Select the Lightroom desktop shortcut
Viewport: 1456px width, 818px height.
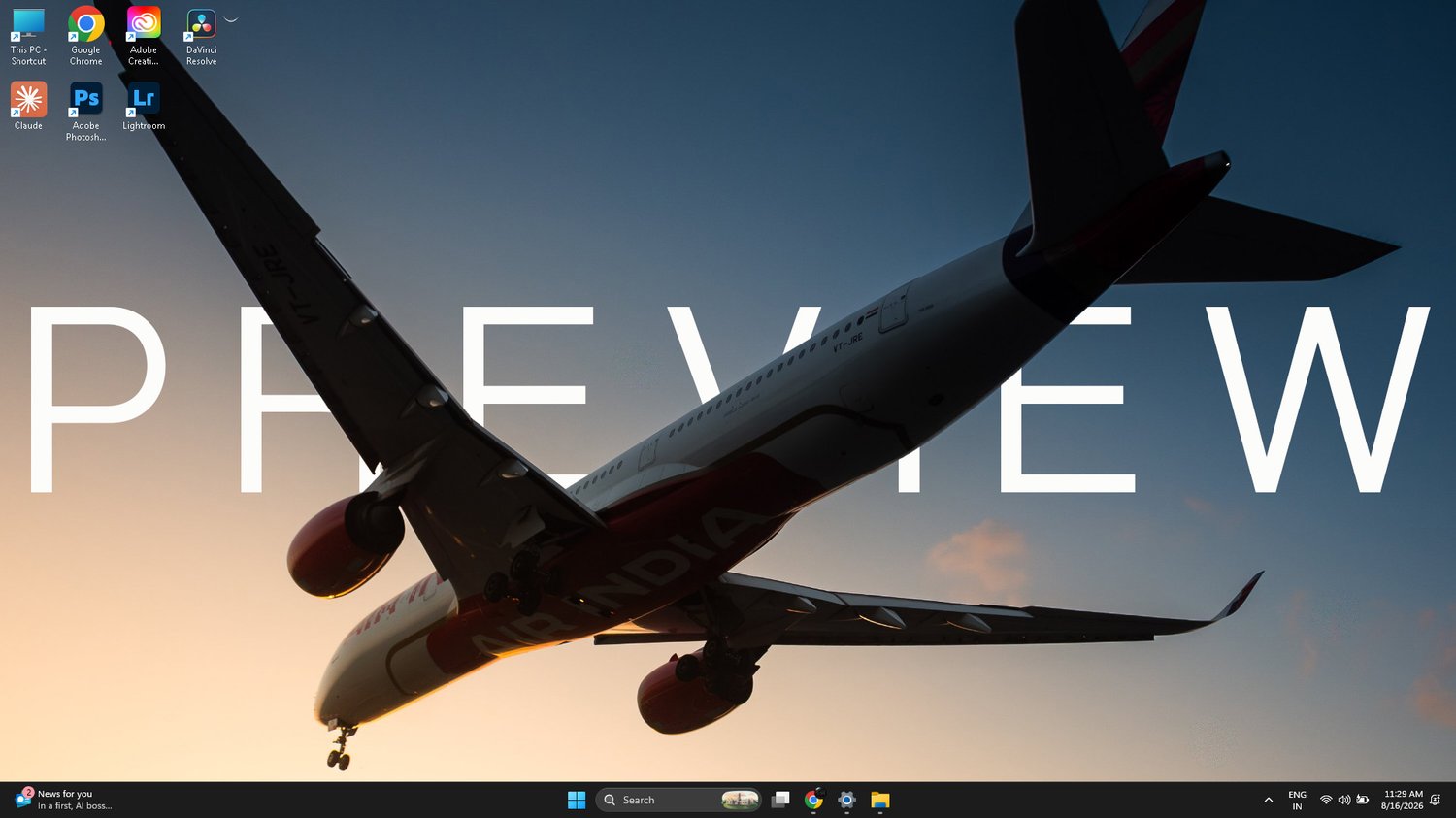pyautogui.click(x=144, y=107)
